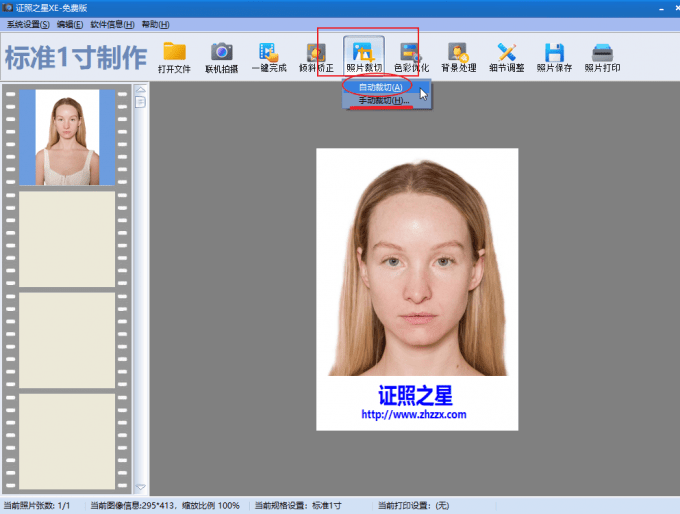
Task: Open the 色彩优化 color optimization tool
Action: click(x=412, y=56)
